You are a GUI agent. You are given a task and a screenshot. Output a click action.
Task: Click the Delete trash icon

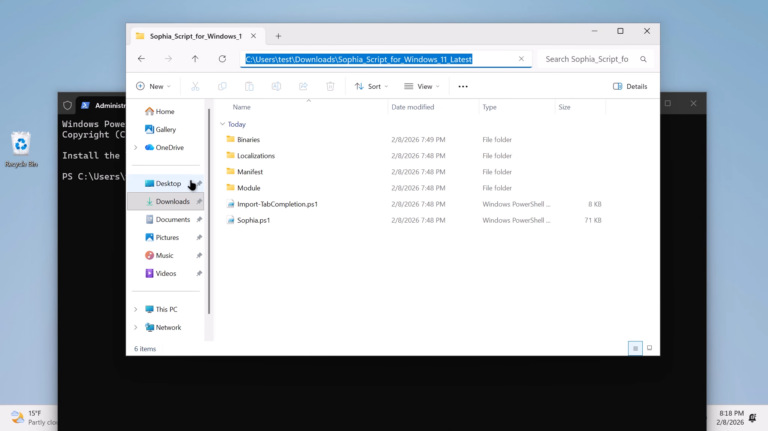(x=330, y=86)
